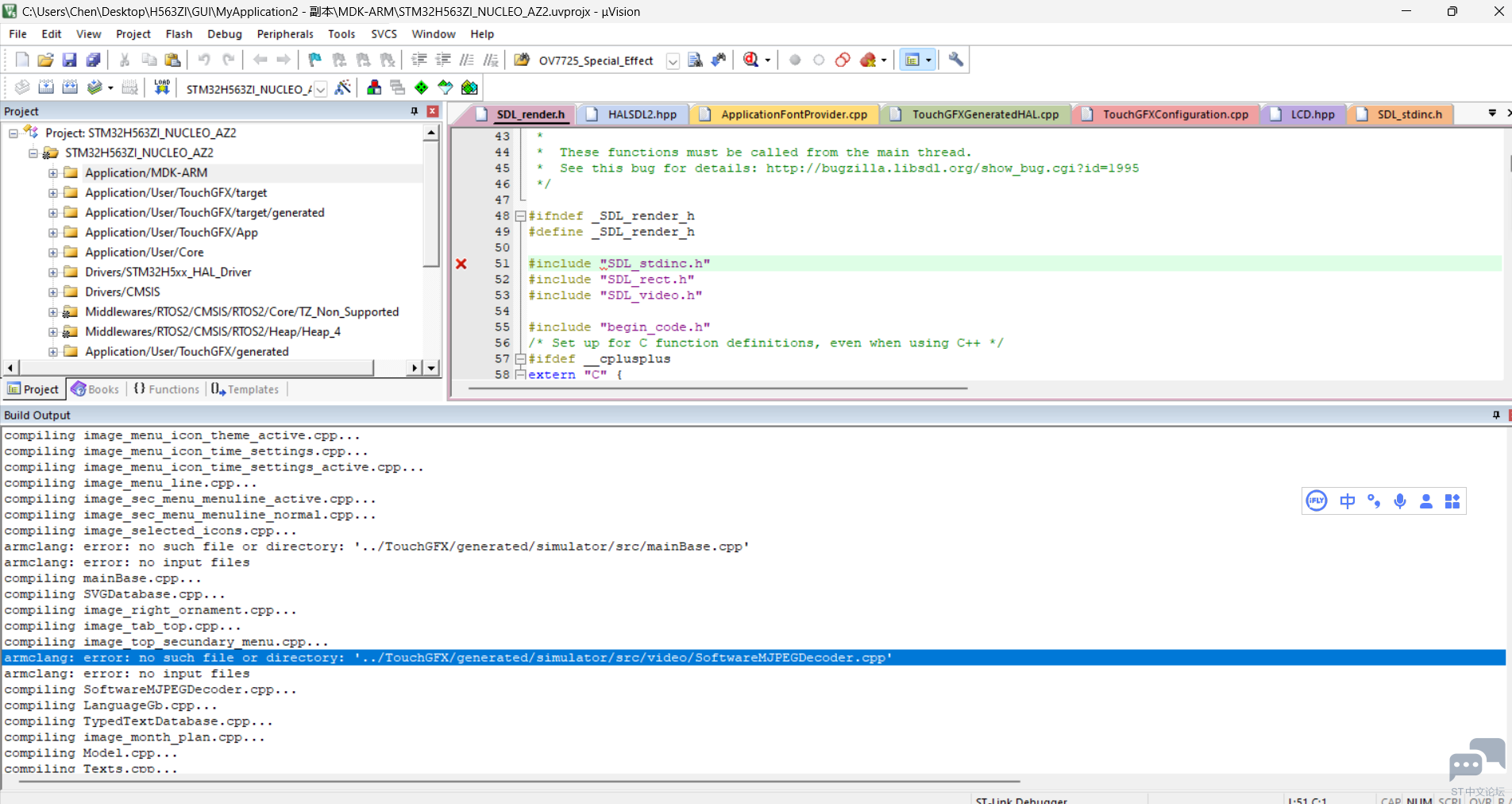This screenshot has height=804, width=1512.
Task: Click the Project panel vertical scrollbar thumb
Action: tap(431, 205)
